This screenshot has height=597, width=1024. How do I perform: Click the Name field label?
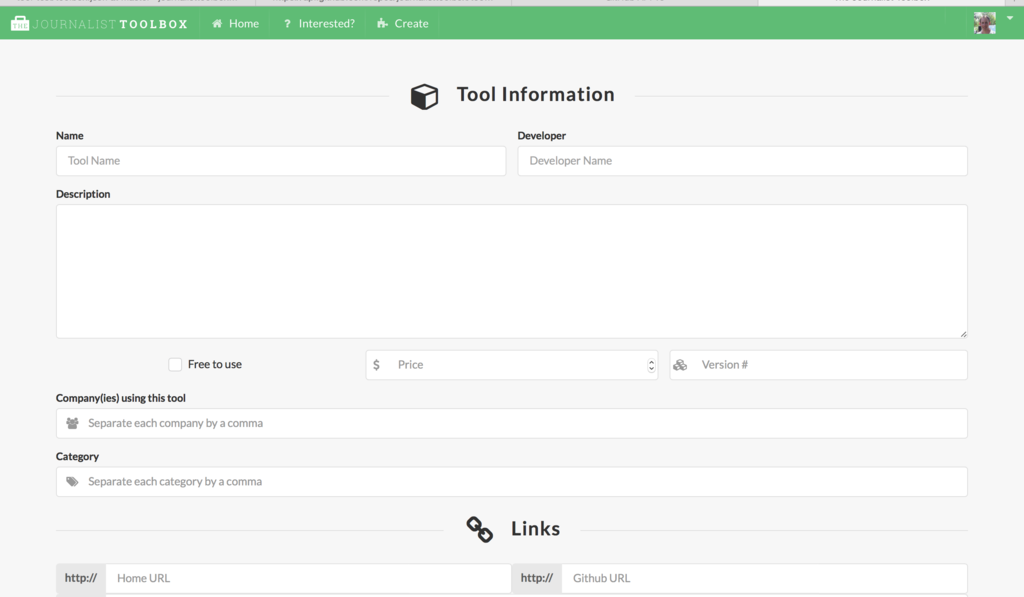[69, 136]
